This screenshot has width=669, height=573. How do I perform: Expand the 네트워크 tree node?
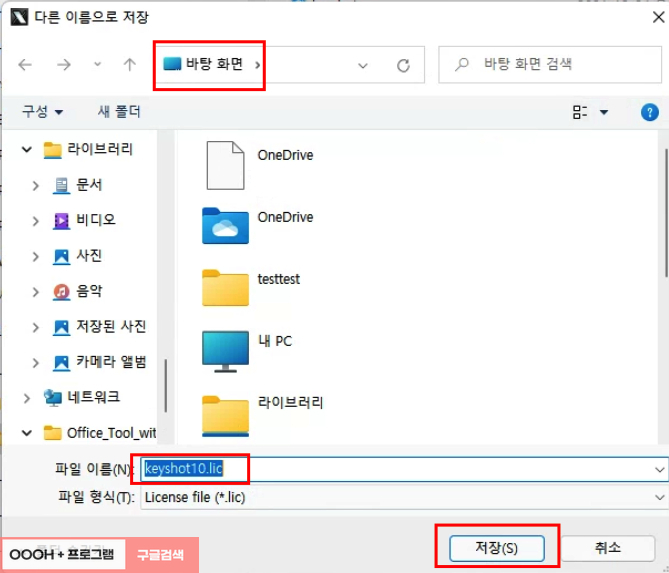[26, 398]
